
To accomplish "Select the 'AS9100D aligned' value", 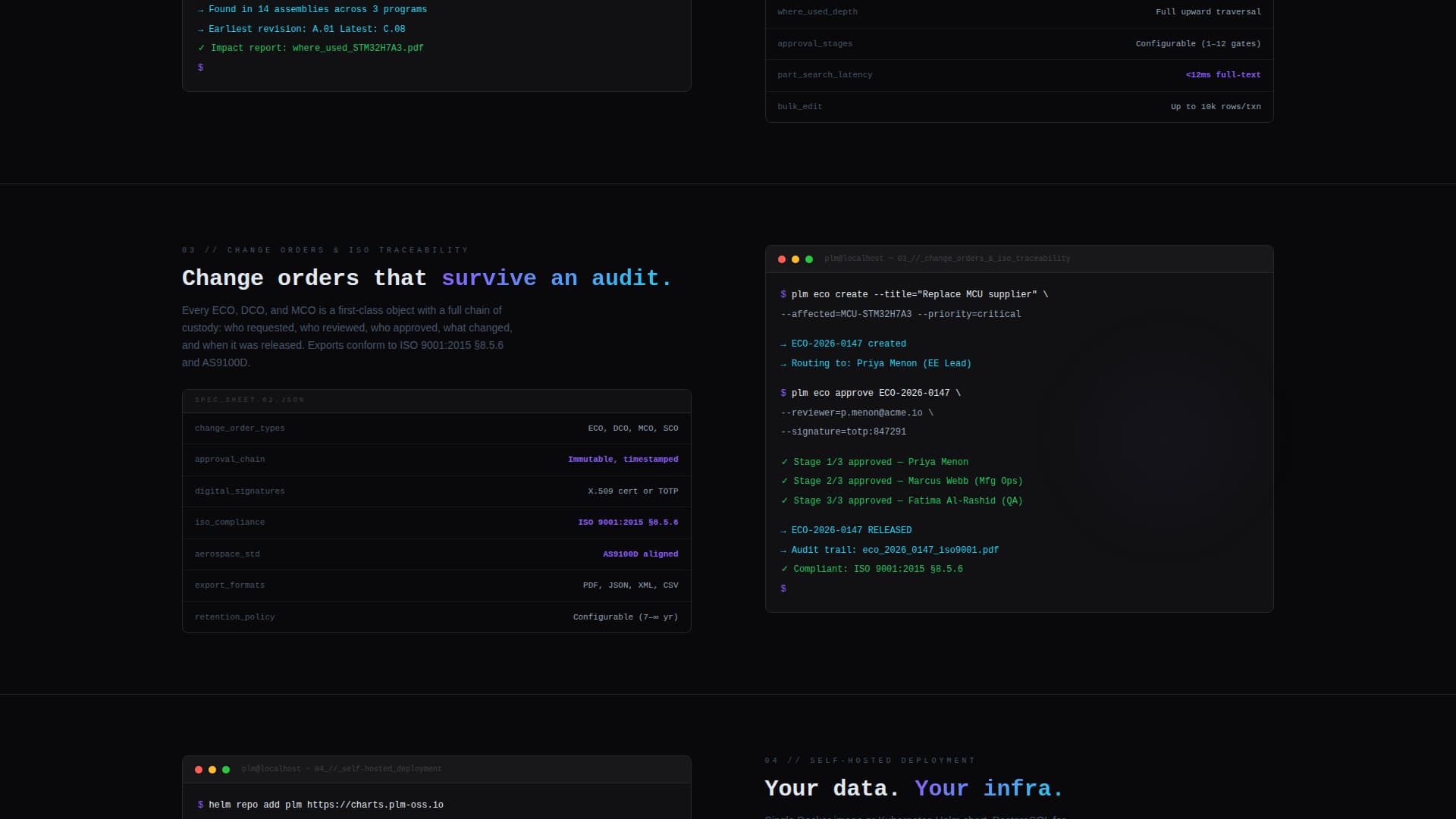I will click(641, 554).
